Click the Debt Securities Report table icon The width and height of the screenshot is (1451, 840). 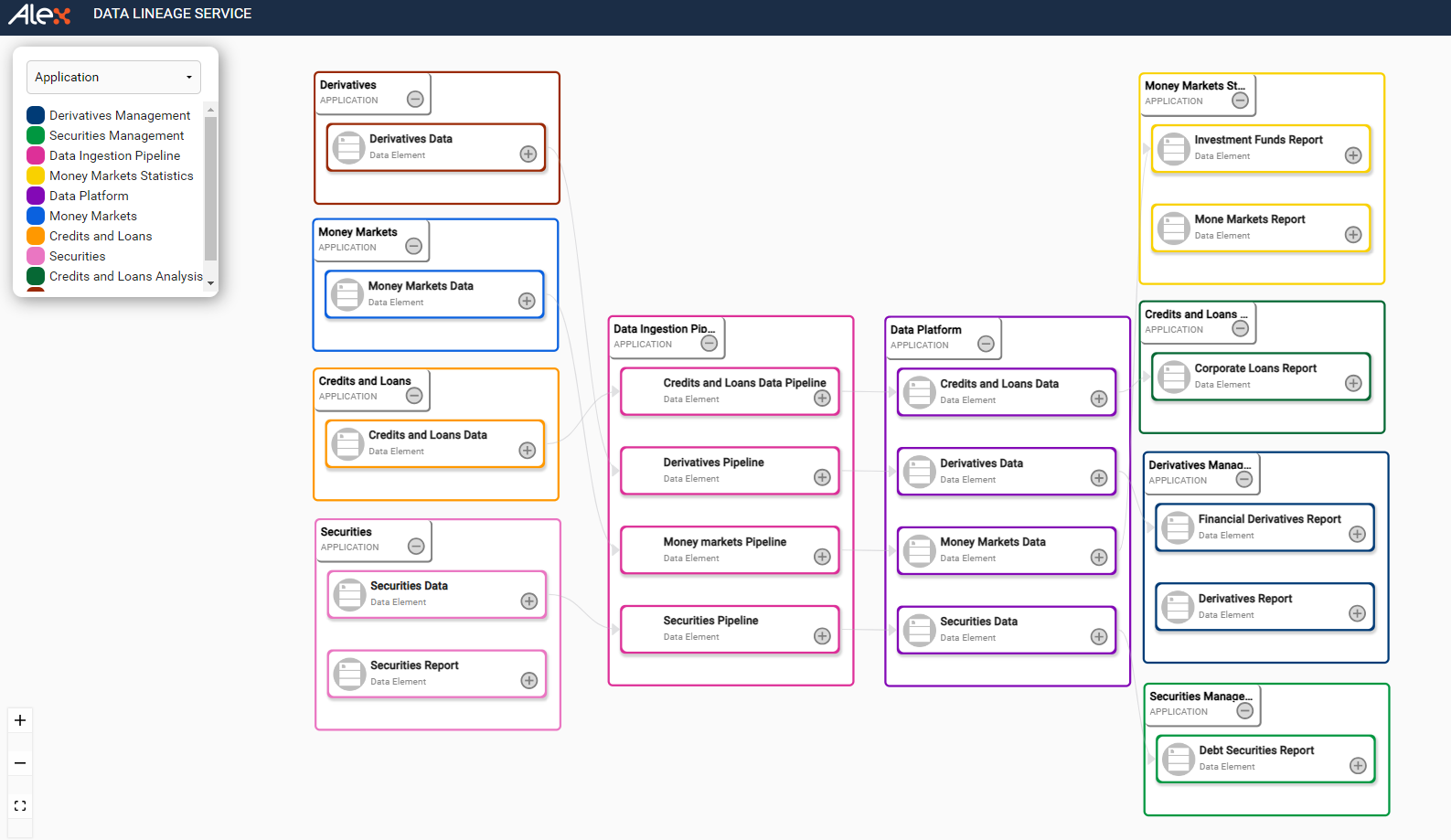click(x=1179, y=759)
